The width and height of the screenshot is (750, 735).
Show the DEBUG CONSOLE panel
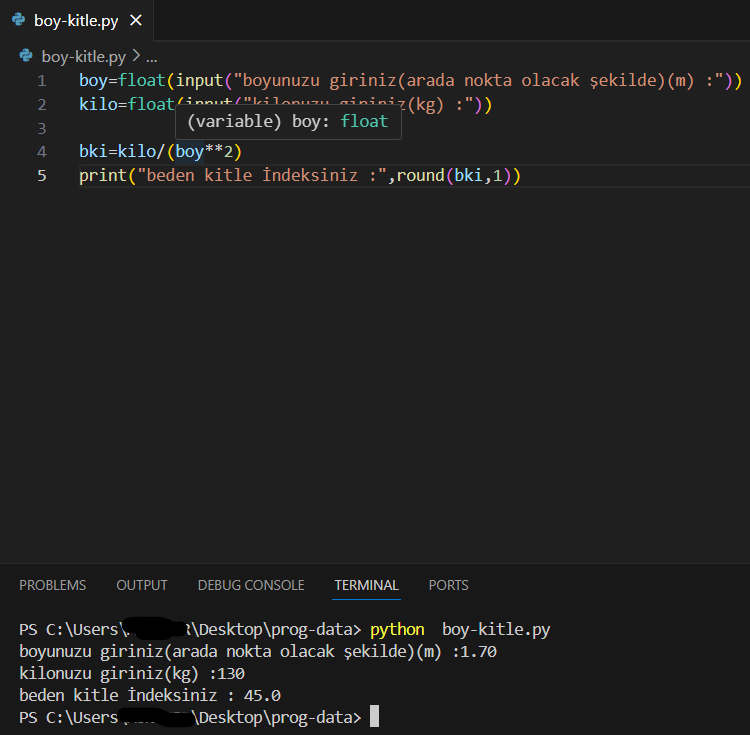point(251,585)
